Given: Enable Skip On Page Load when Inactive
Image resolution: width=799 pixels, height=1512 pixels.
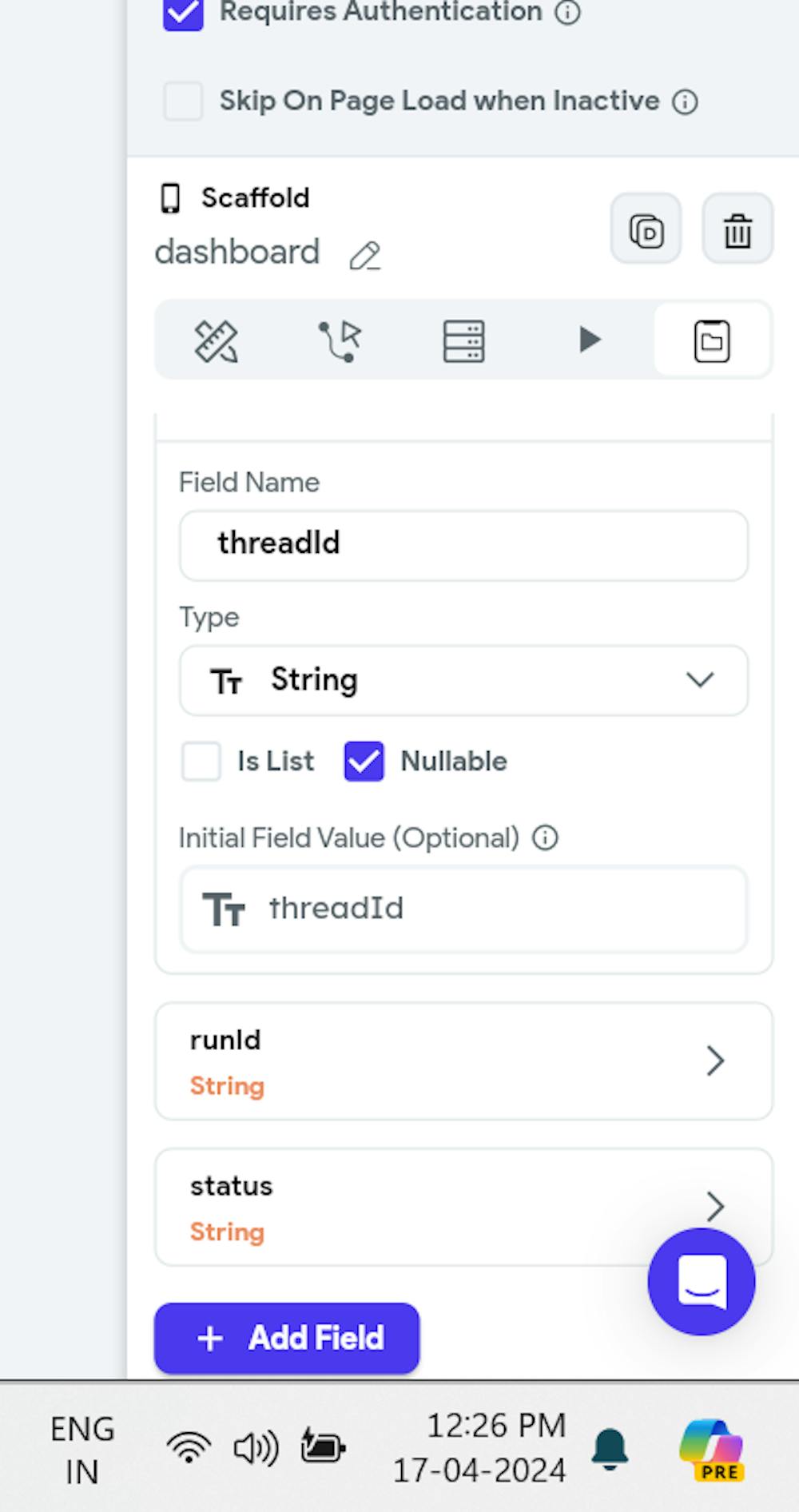Looking at the screenshot, I should 183,101.
